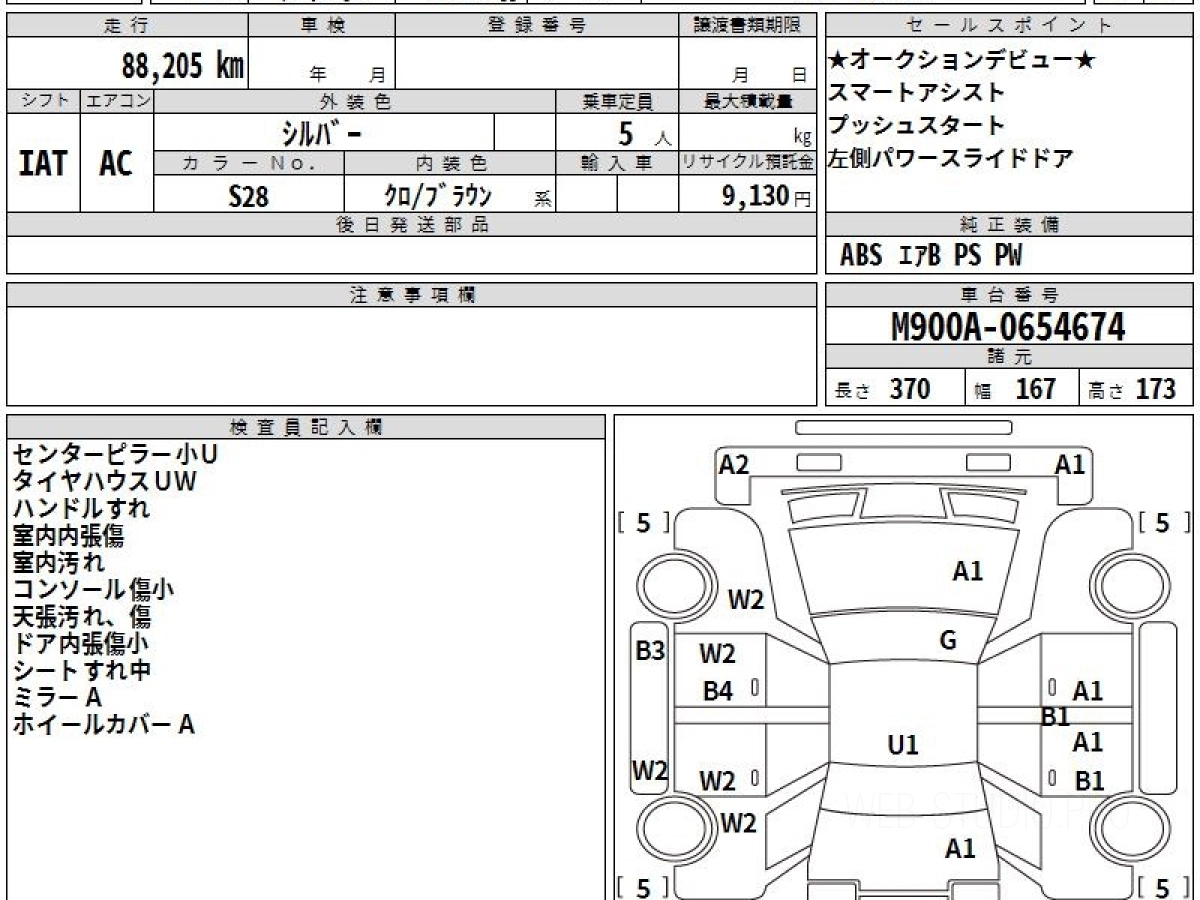Click the height value 高さ 173
Image resolution: width=1200 pixels, height=900 pixels.
coord(1133,389)
